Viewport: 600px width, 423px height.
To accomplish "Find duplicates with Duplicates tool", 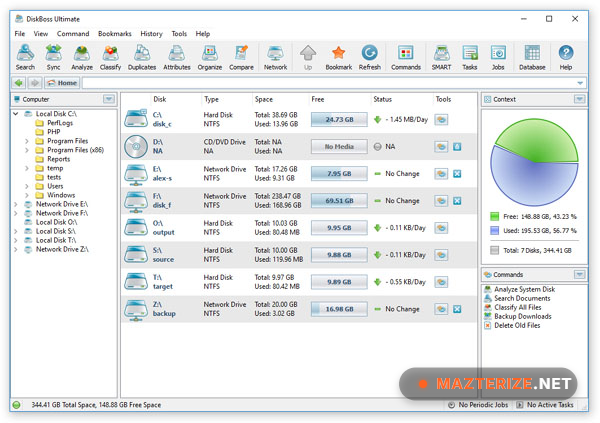I will (142, 57).
